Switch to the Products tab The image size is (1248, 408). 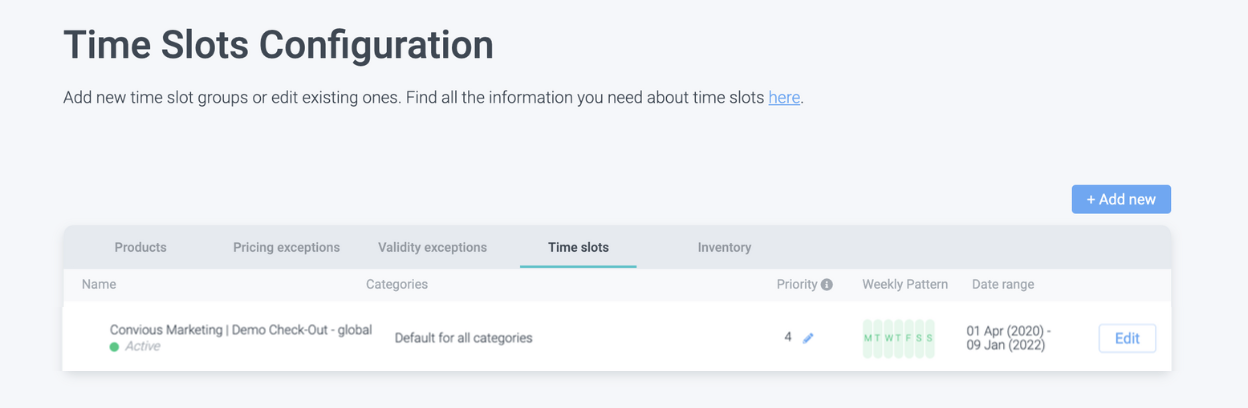point(140,247)
